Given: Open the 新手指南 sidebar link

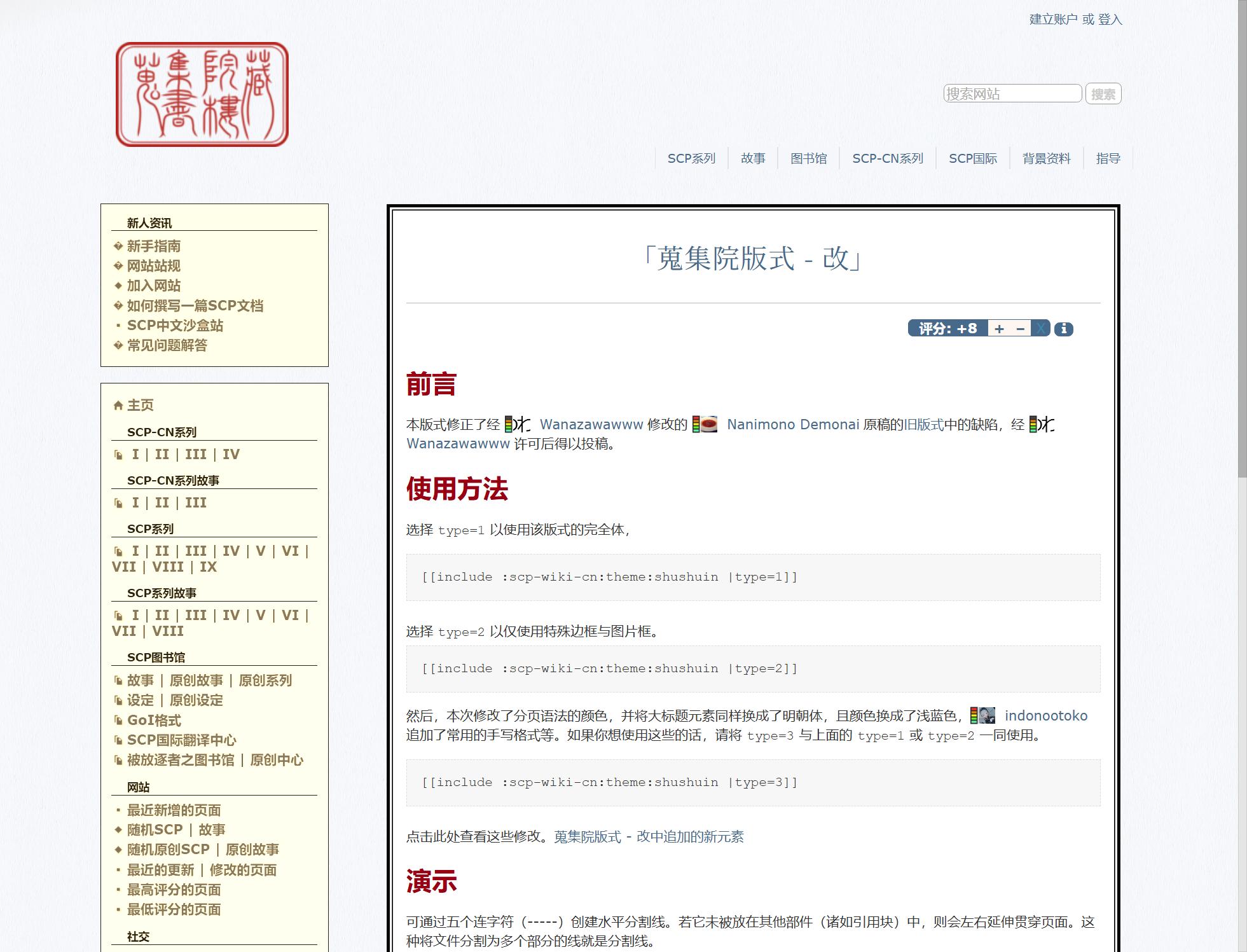Looking at the screenshot, I should coord(154,246).
